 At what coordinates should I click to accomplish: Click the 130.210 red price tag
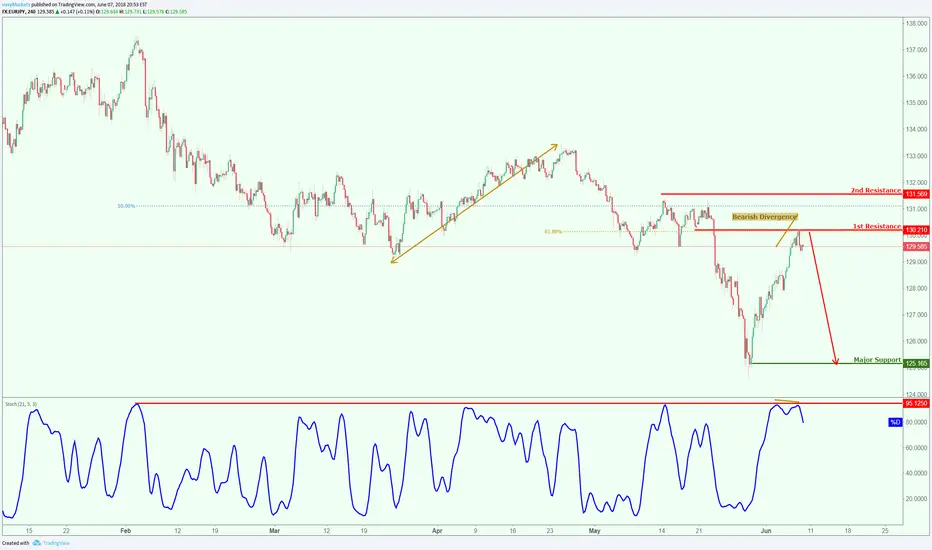[915, 230]
